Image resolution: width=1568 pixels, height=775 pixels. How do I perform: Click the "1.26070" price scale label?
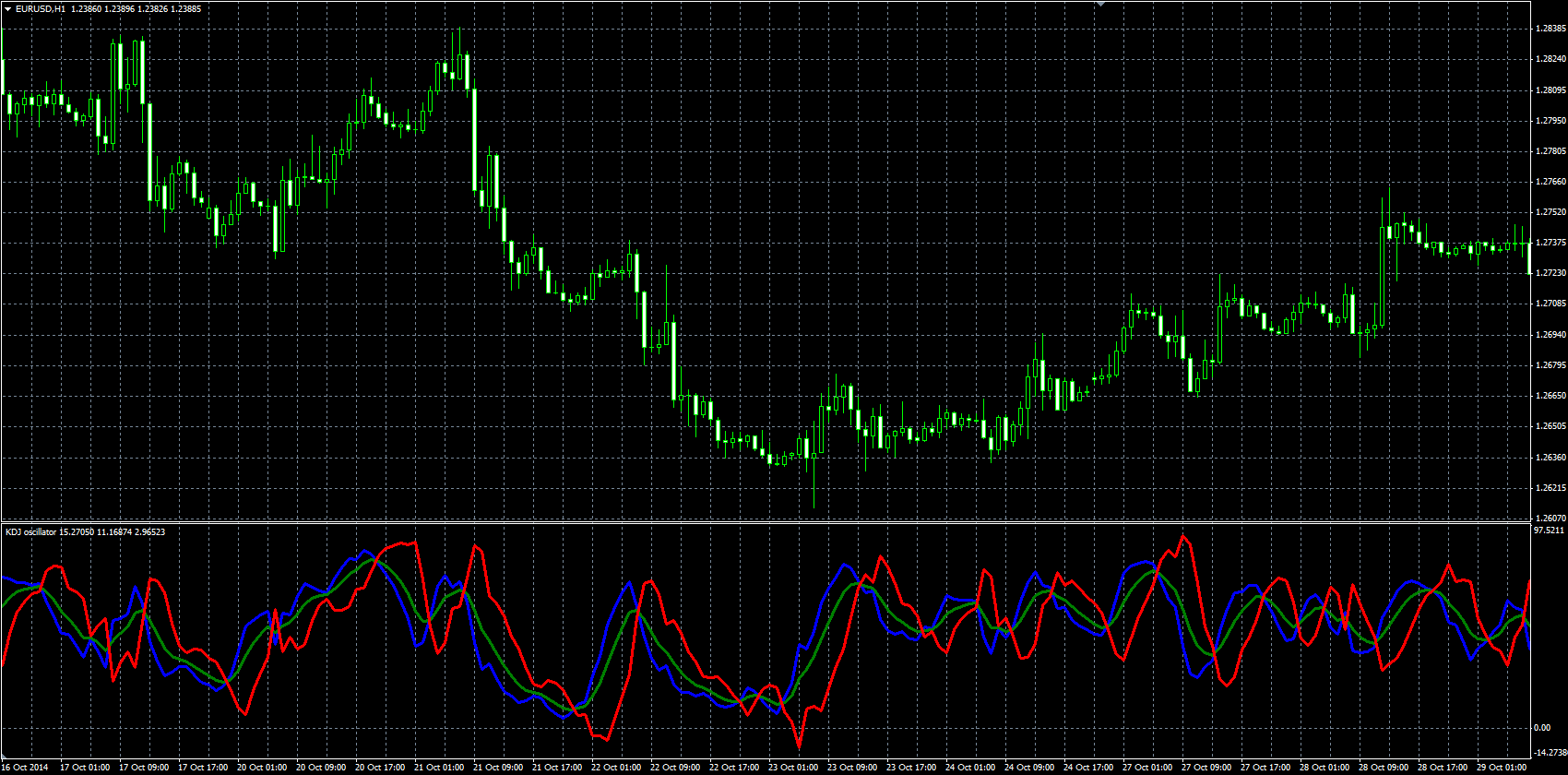pyautogui.click(x=1550, y=519)
